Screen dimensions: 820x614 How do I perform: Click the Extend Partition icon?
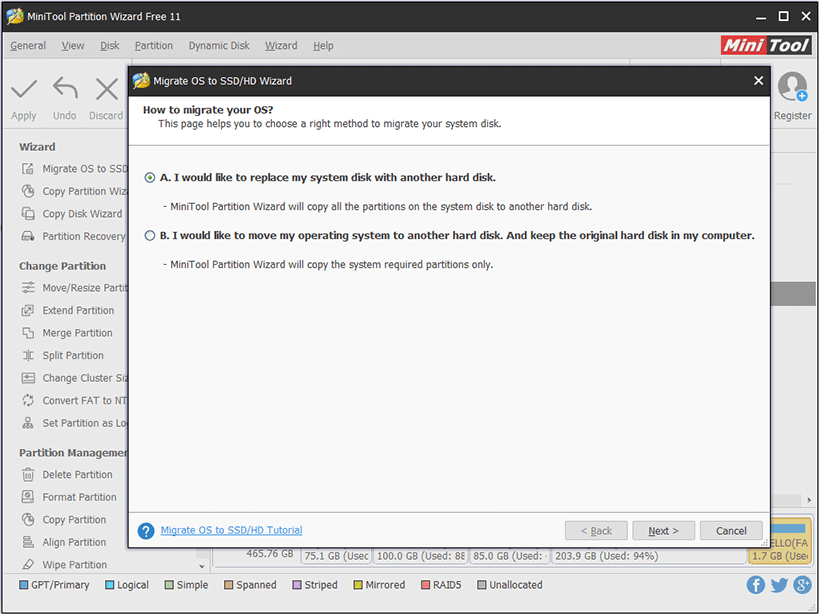tap(28, 310)
